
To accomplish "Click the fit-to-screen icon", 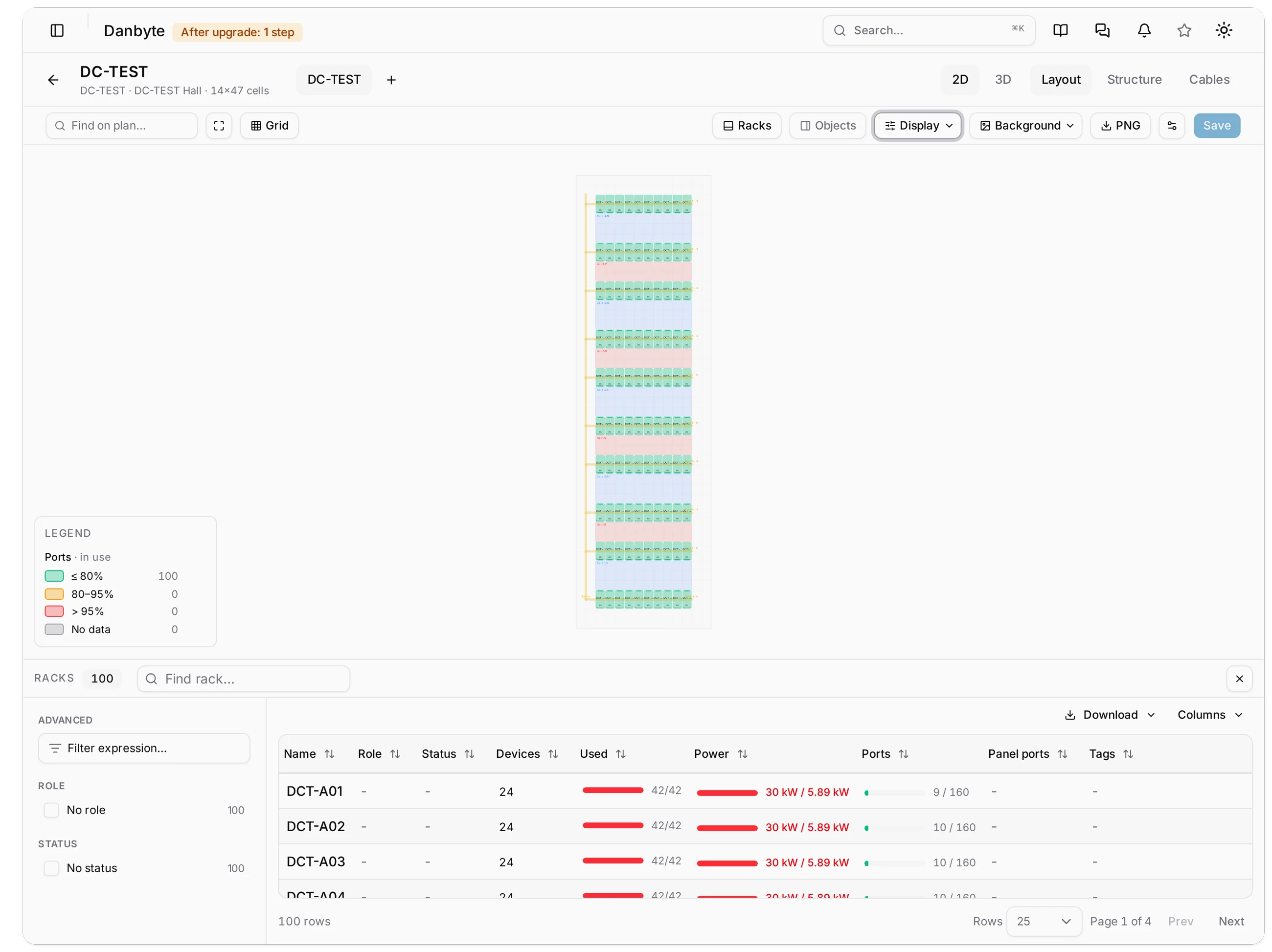I will [219, 125].
